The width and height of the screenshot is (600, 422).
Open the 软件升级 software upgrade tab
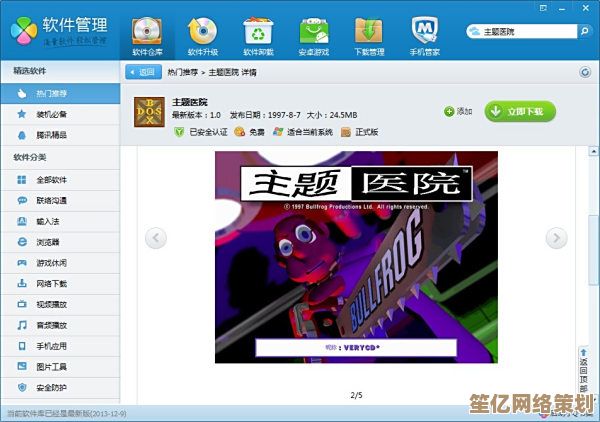tap(203, 37)
